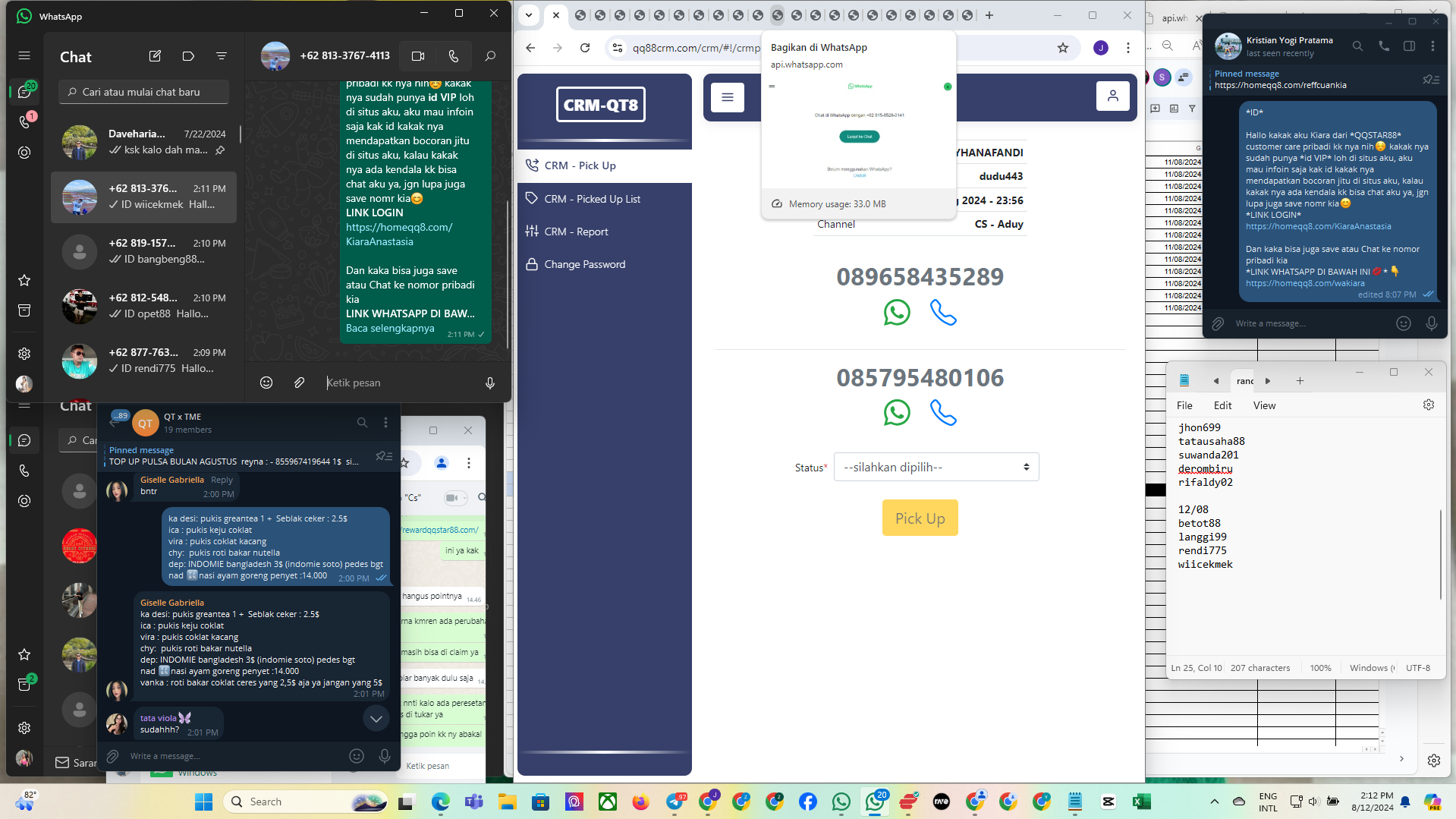Click the yellow Pick Up button

coord(920,518)
